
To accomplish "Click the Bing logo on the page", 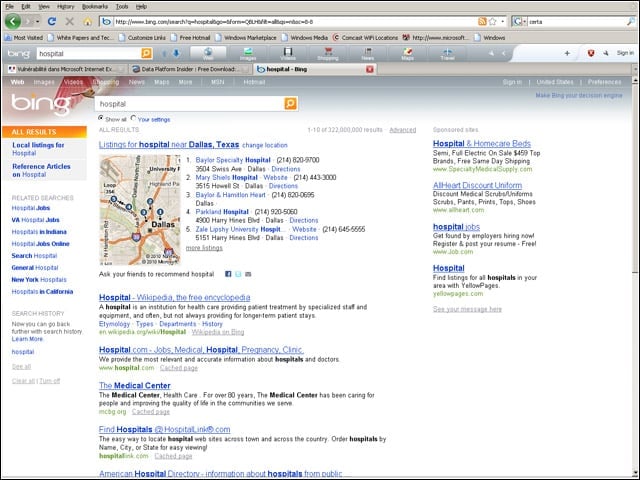I will coord(40,102).
